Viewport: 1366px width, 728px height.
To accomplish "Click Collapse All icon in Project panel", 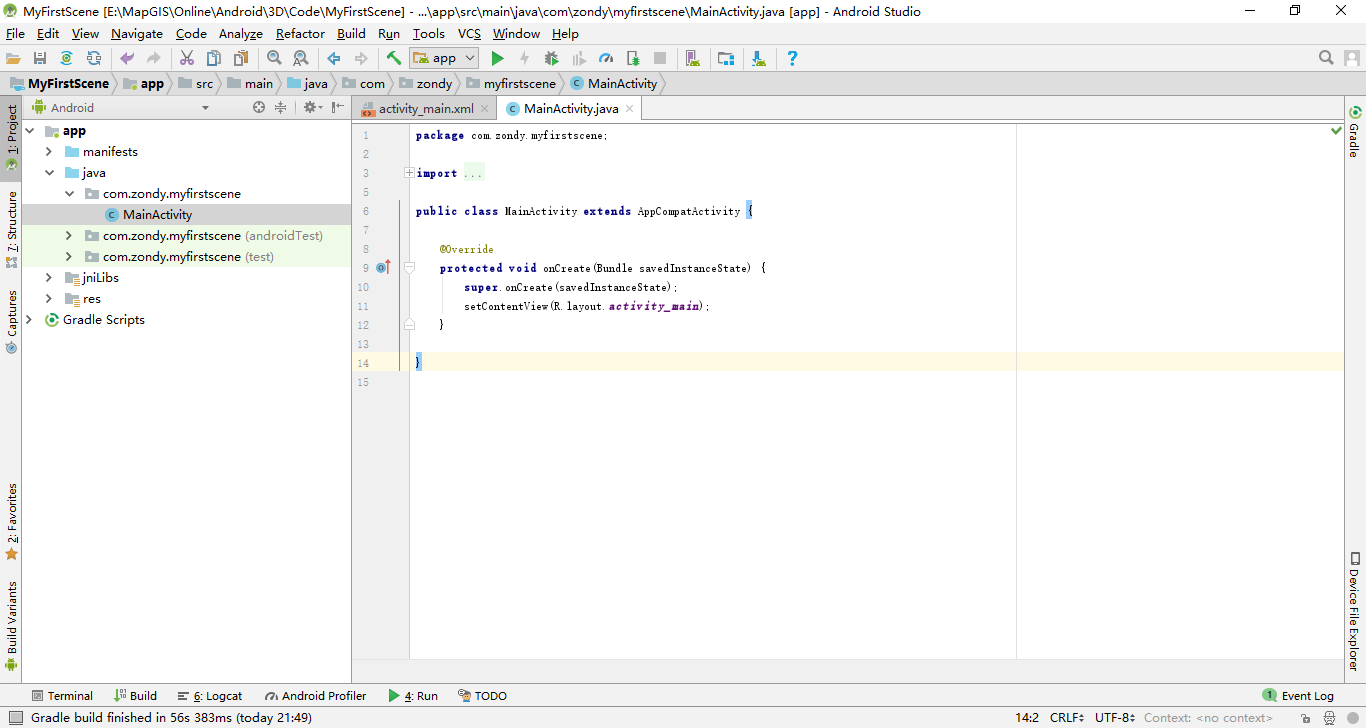I will (281, 107).
